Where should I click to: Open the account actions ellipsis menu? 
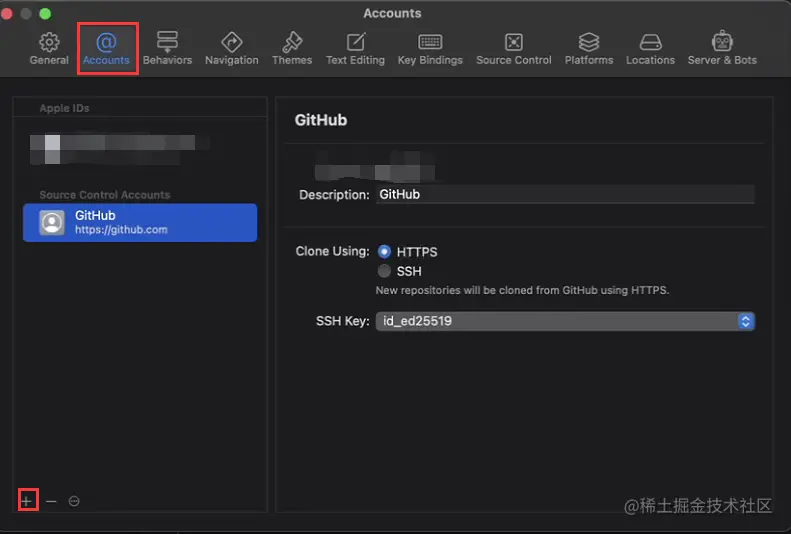[74, 501]
